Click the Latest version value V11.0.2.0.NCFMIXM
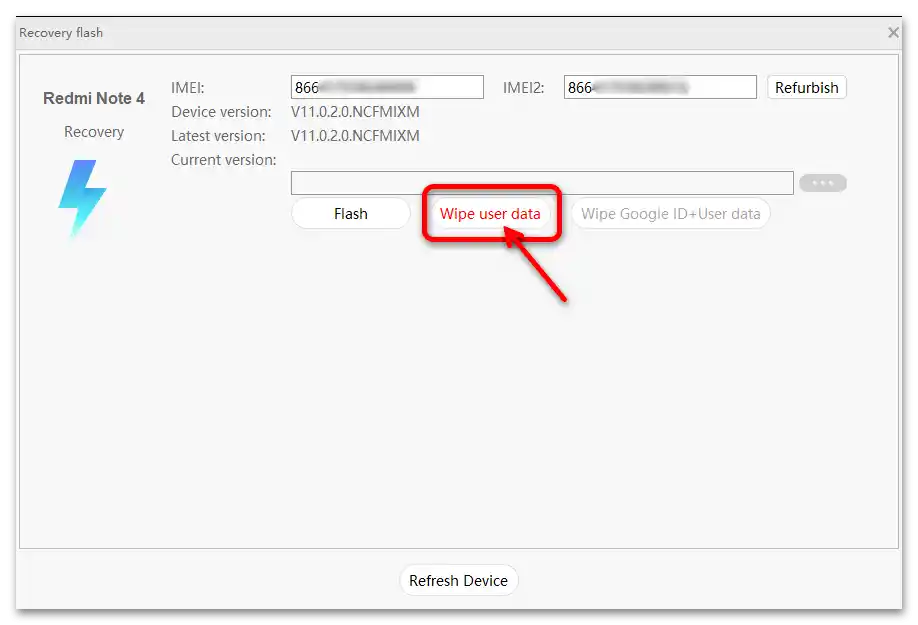 coord(355,136)
